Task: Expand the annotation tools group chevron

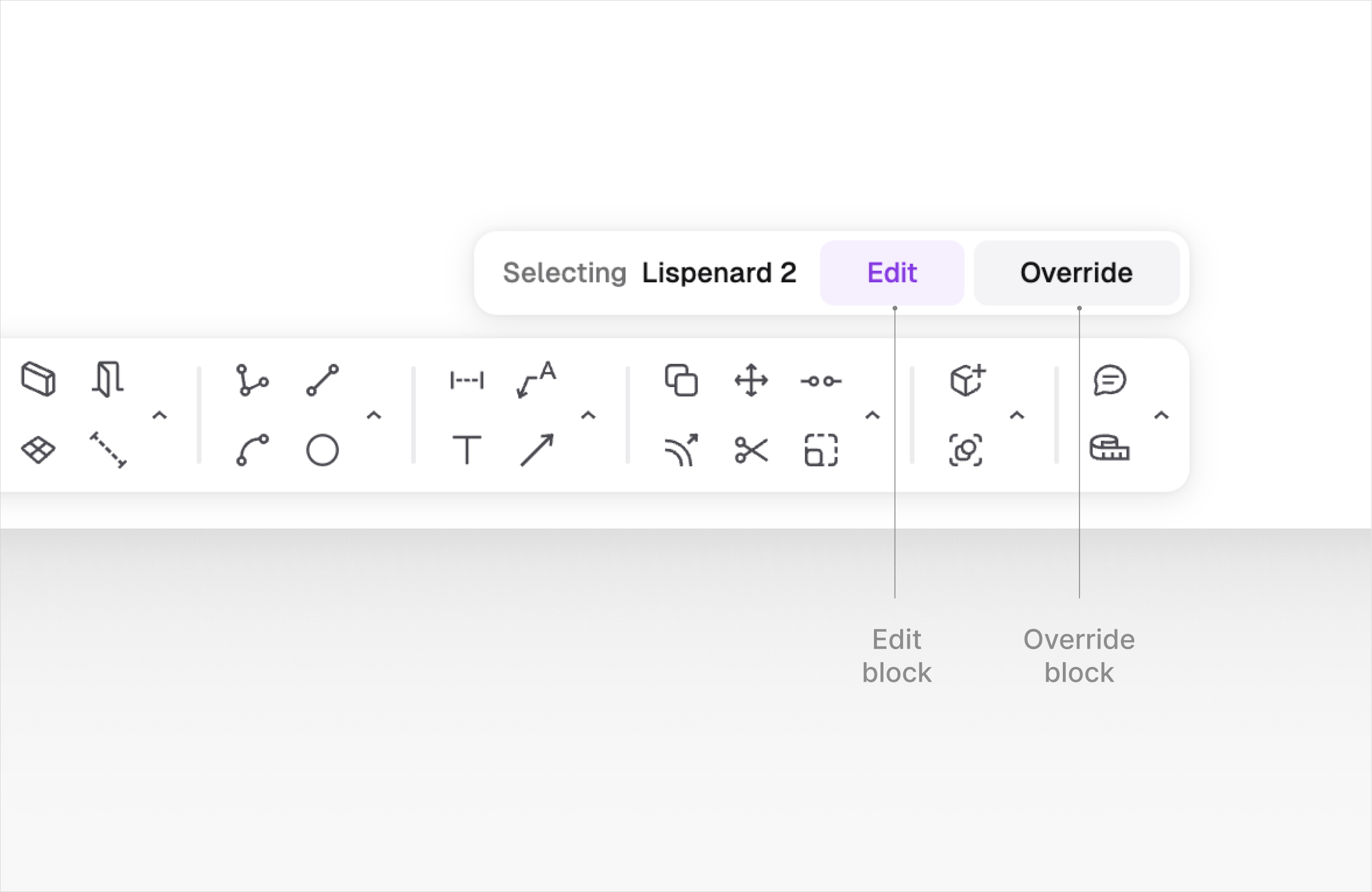Action: pyautogui.click(x=588, y=415)
